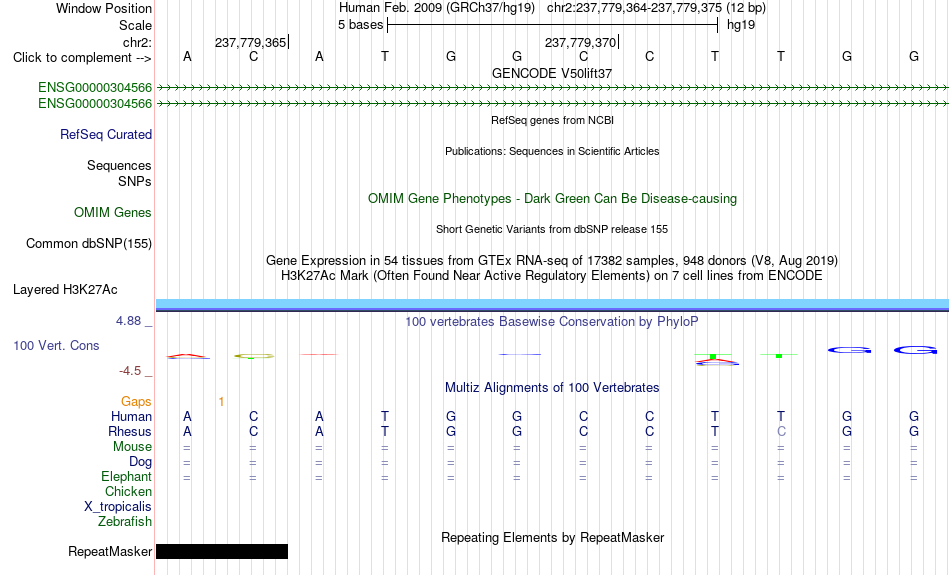The width and height of the screenshot is (950, 575).
Task: Select the RepeatMasker track label
Action: [x=110, y=551]
